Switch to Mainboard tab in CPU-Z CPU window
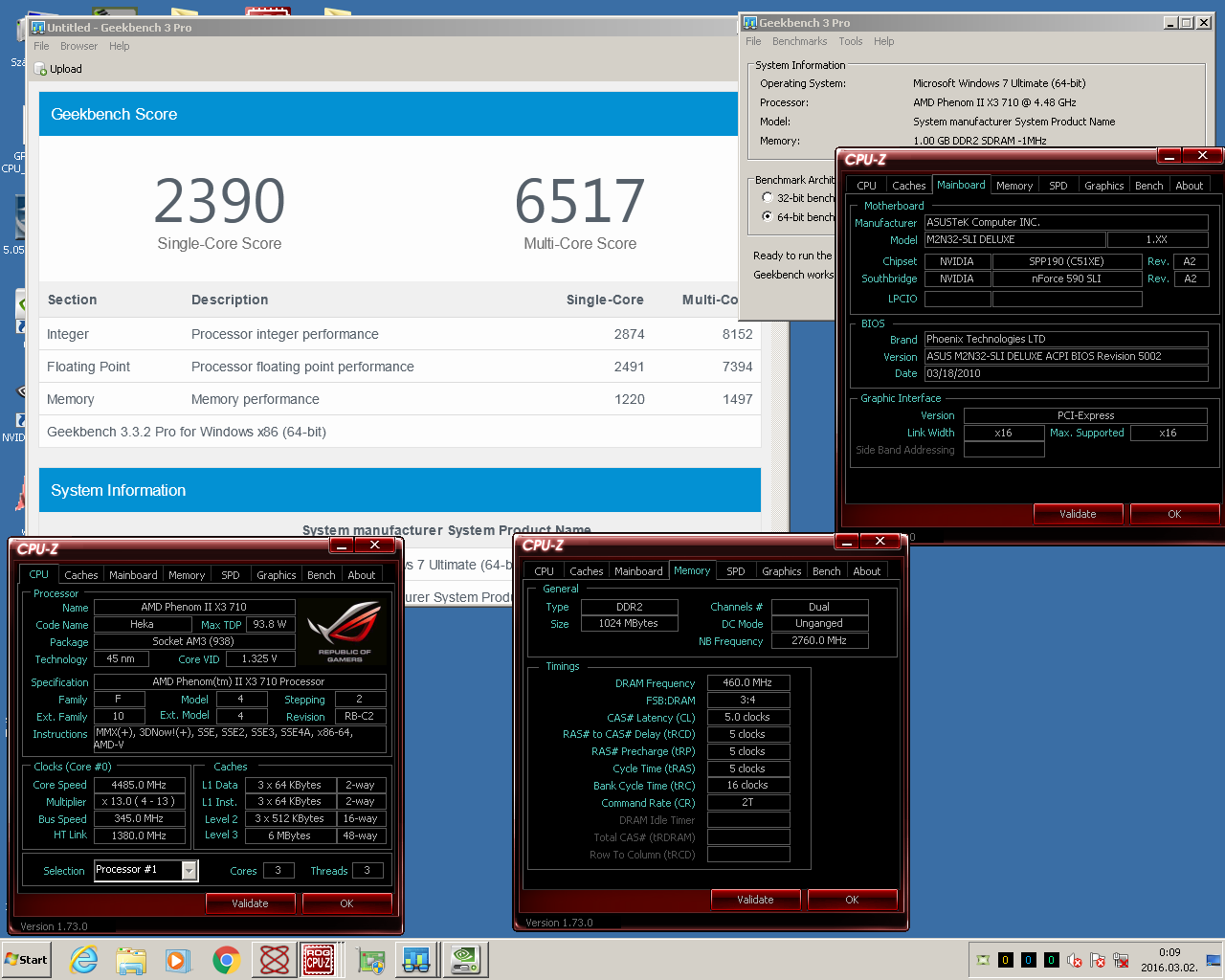Image resolution: width=1225 pixels, height=980 pixels. (x=133, y=575)
